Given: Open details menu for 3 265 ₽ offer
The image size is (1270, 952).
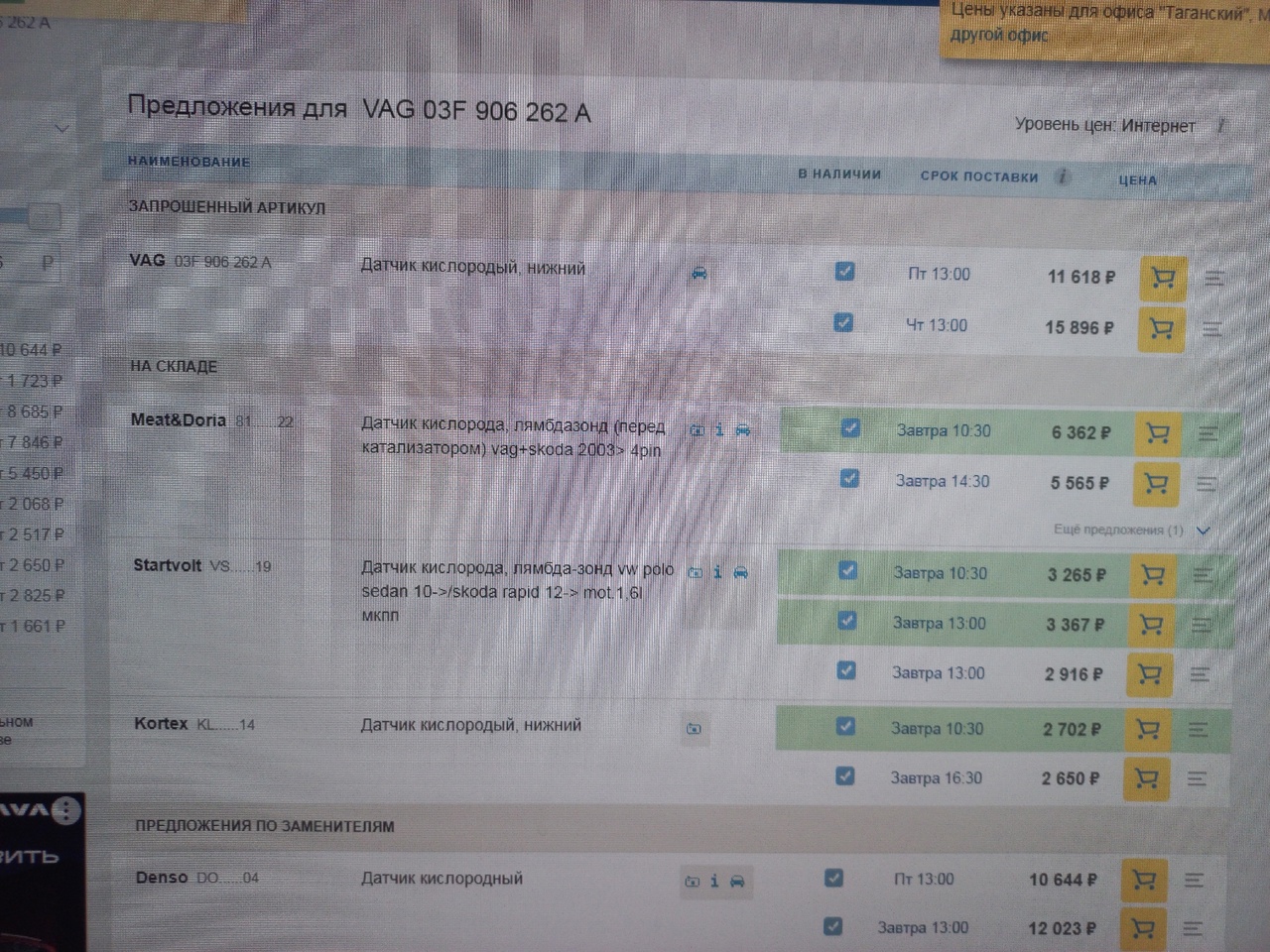Looking at the screenshot, I should point(1203,575).
